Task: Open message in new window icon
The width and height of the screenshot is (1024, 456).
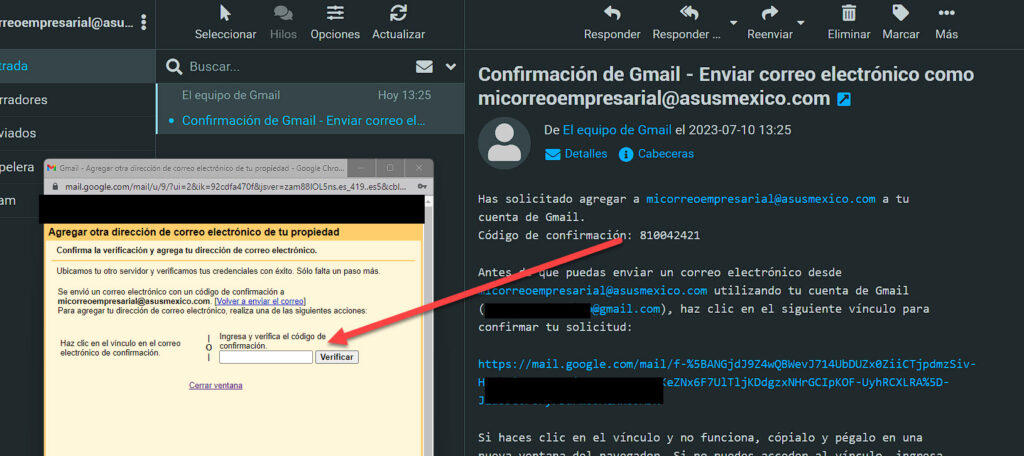Action: click(x=844, y=99)
